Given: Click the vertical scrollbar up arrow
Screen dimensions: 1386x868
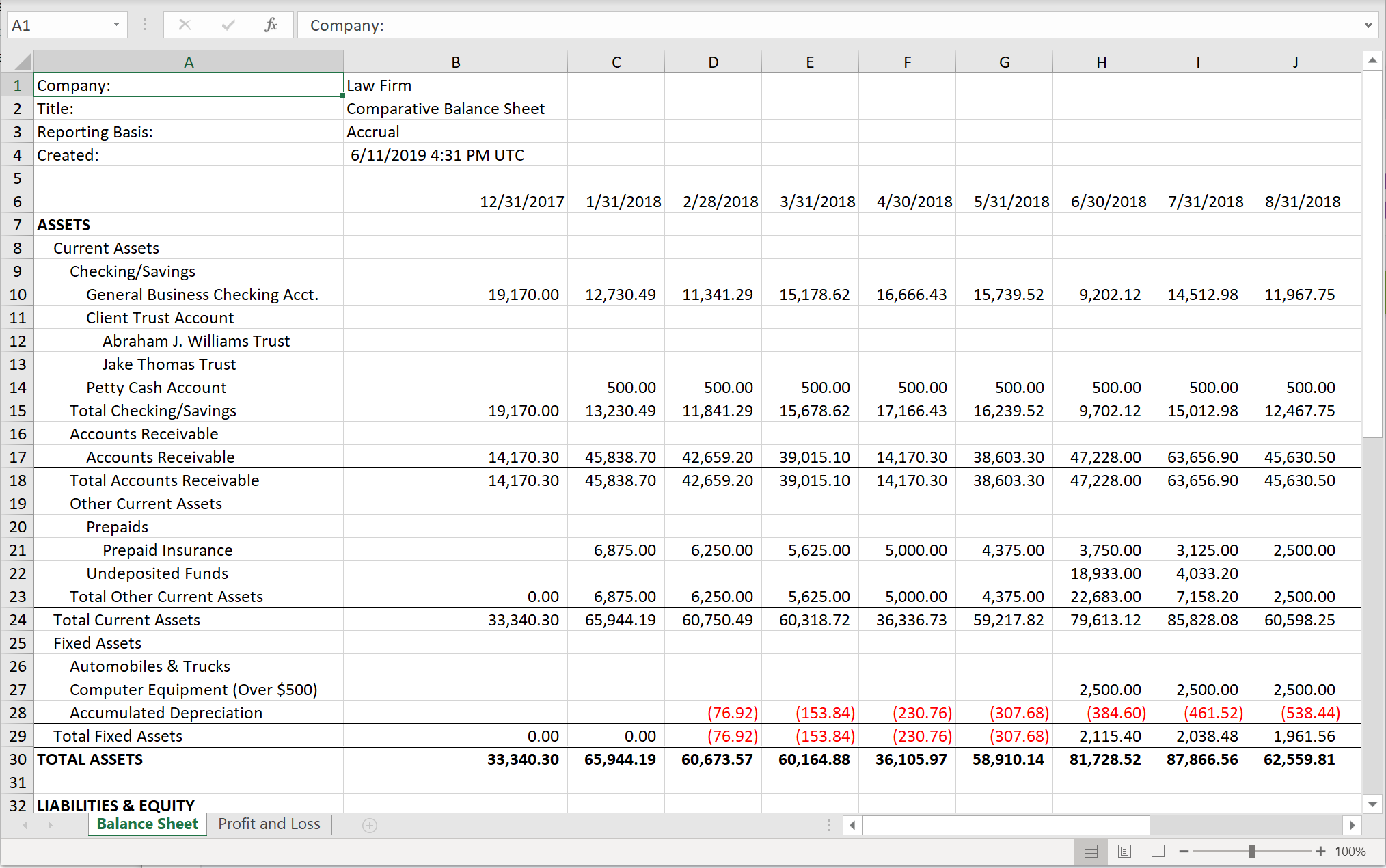Looking at the screenshot, I should (1372, 61).
